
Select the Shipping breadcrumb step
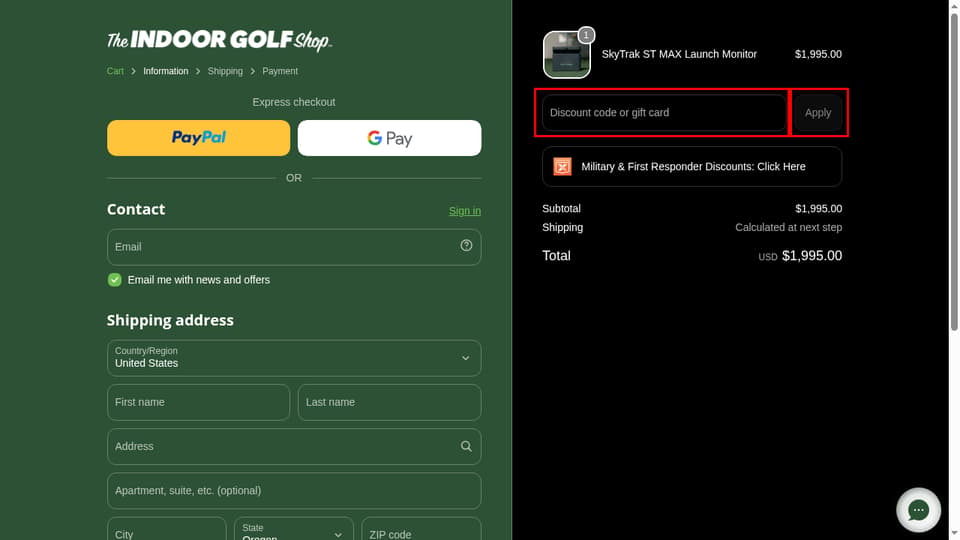[225, 71]
